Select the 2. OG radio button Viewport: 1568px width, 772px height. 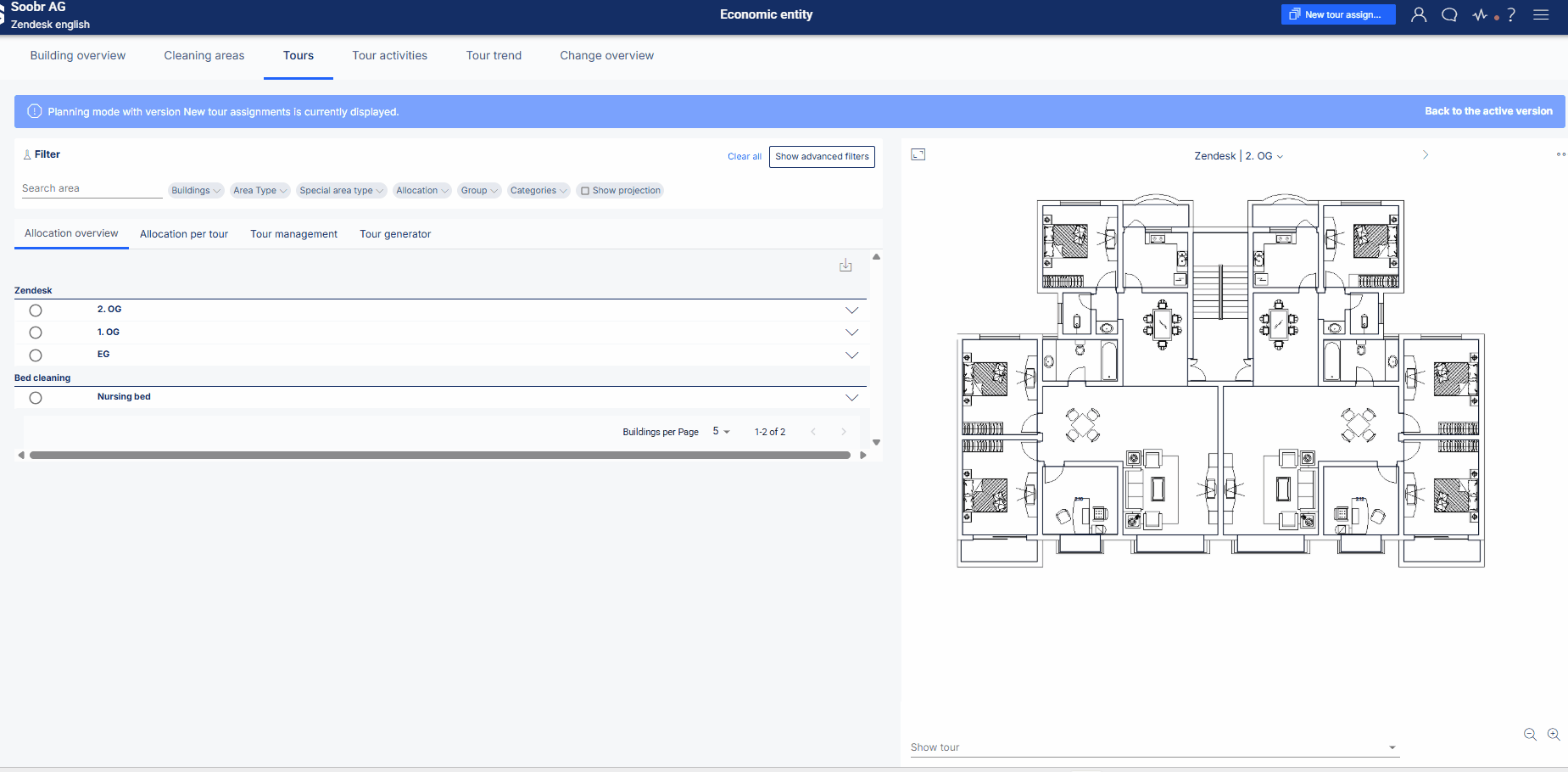coord(36,310)
